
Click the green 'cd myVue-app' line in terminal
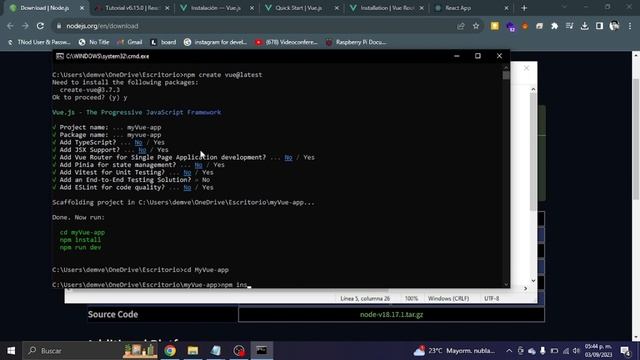(x=82, y=232)
